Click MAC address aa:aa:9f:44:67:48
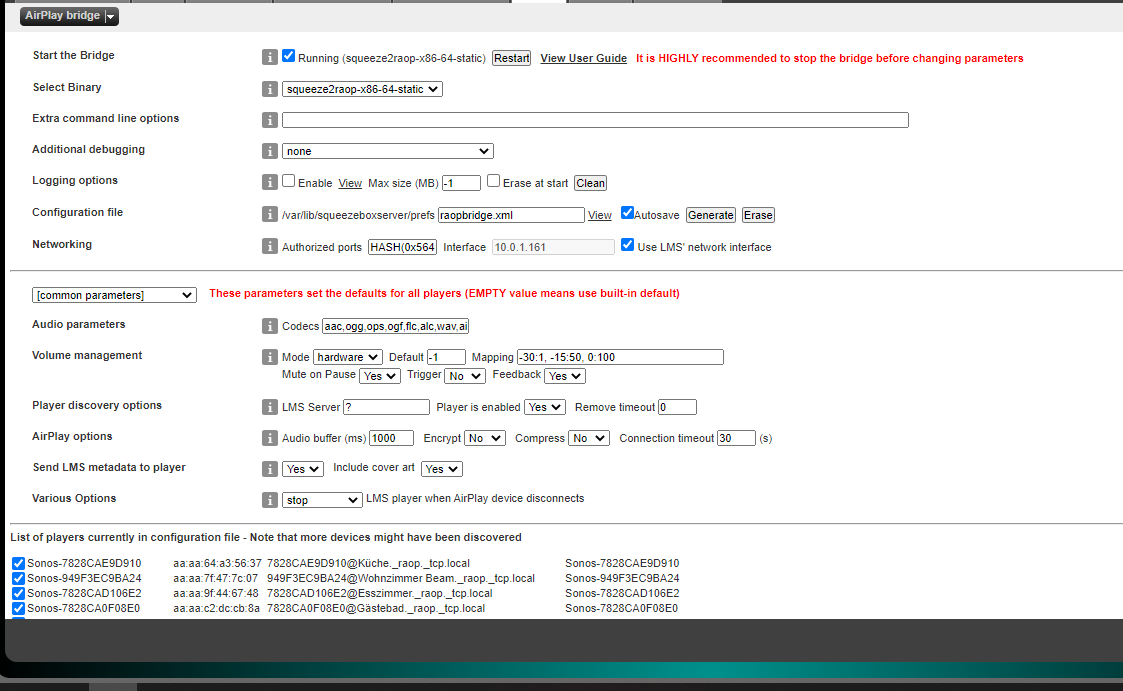This screenshot has width=1123, height=691. [216, 594]
